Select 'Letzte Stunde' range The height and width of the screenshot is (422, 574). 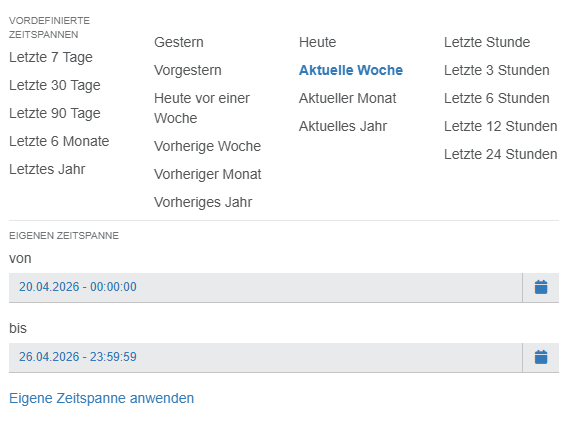(x=487, y=42)
